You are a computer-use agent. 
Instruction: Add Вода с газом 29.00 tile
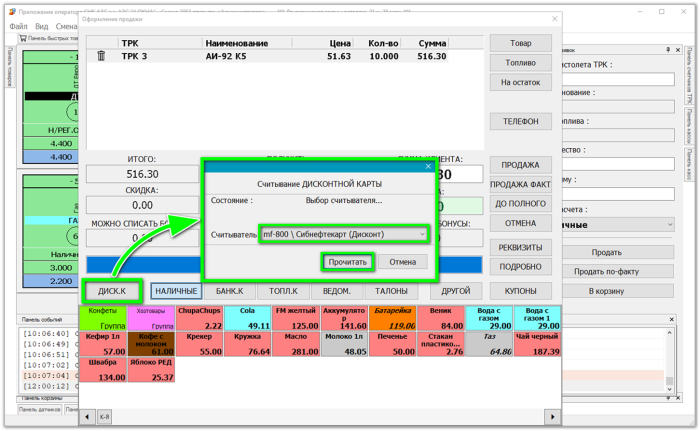pos(489,318)
